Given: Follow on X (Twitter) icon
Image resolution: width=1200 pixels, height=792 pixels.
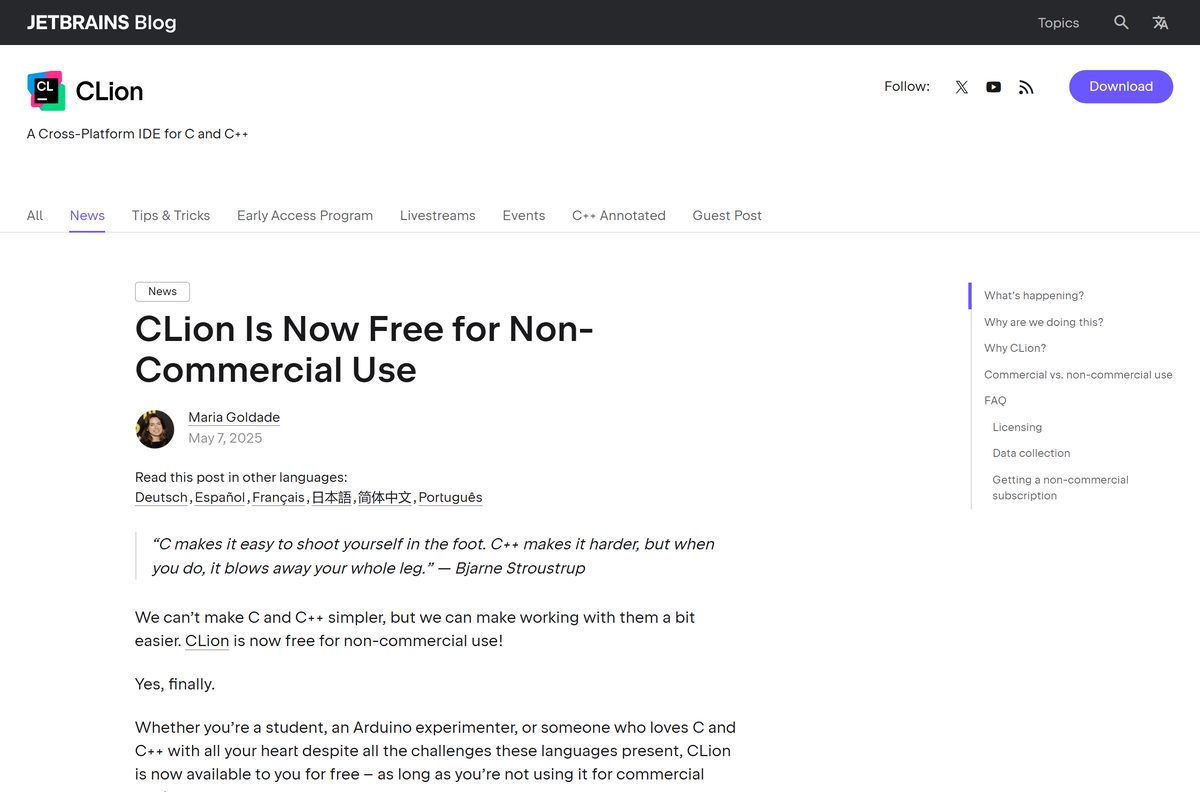Looking at the screenshot, I should 962,87.
